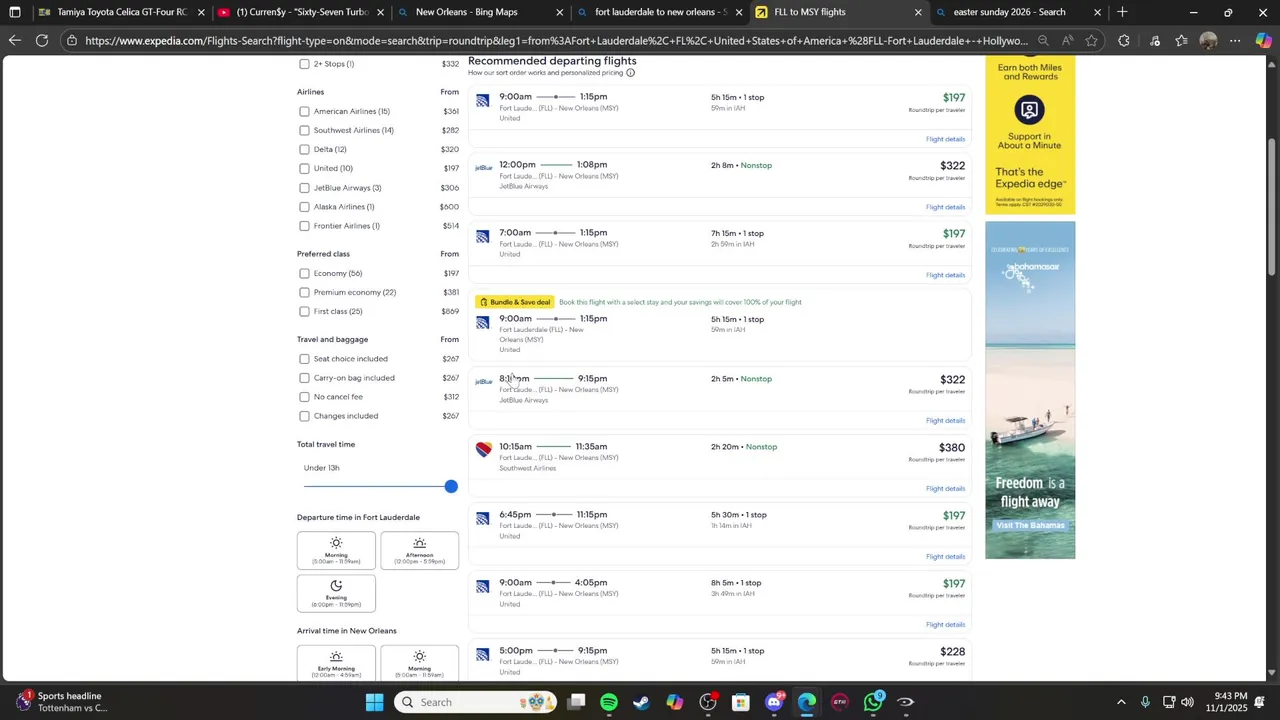
Task: Select the Afternoon departure time button
Action: [420, 550]
